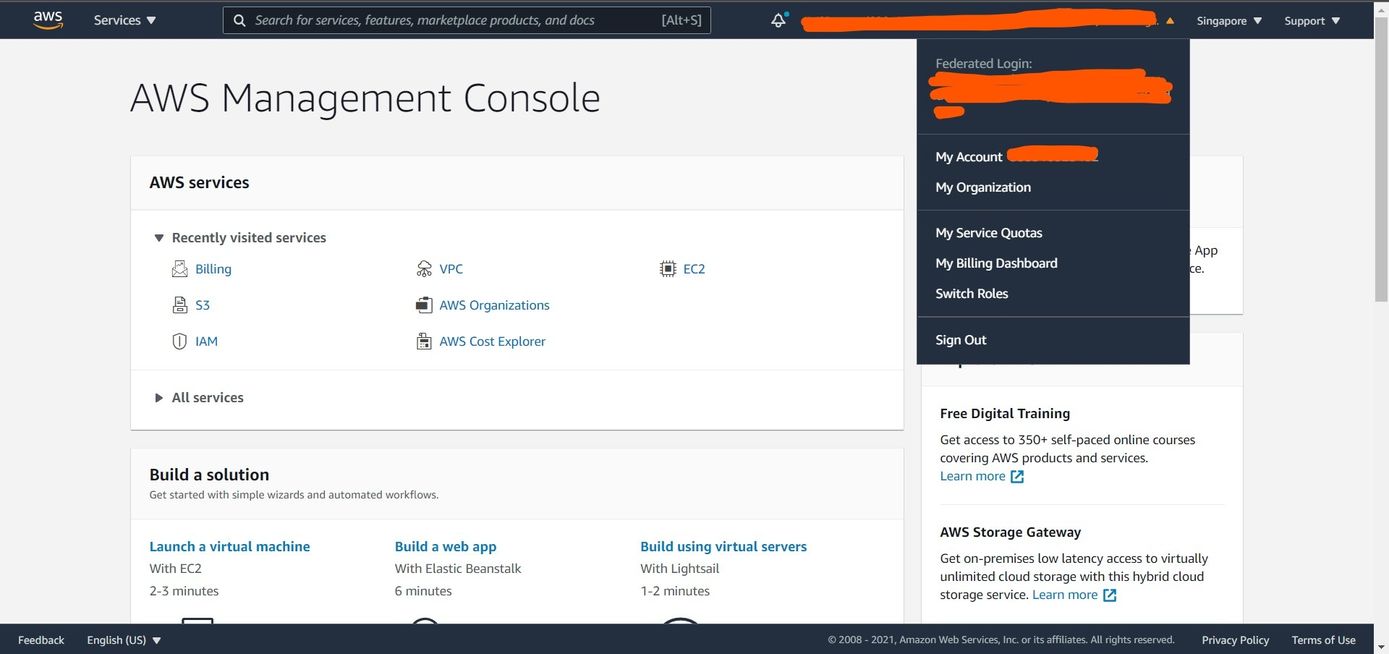
Task: Open the AWS Organizations link
Action: [494, 305]
